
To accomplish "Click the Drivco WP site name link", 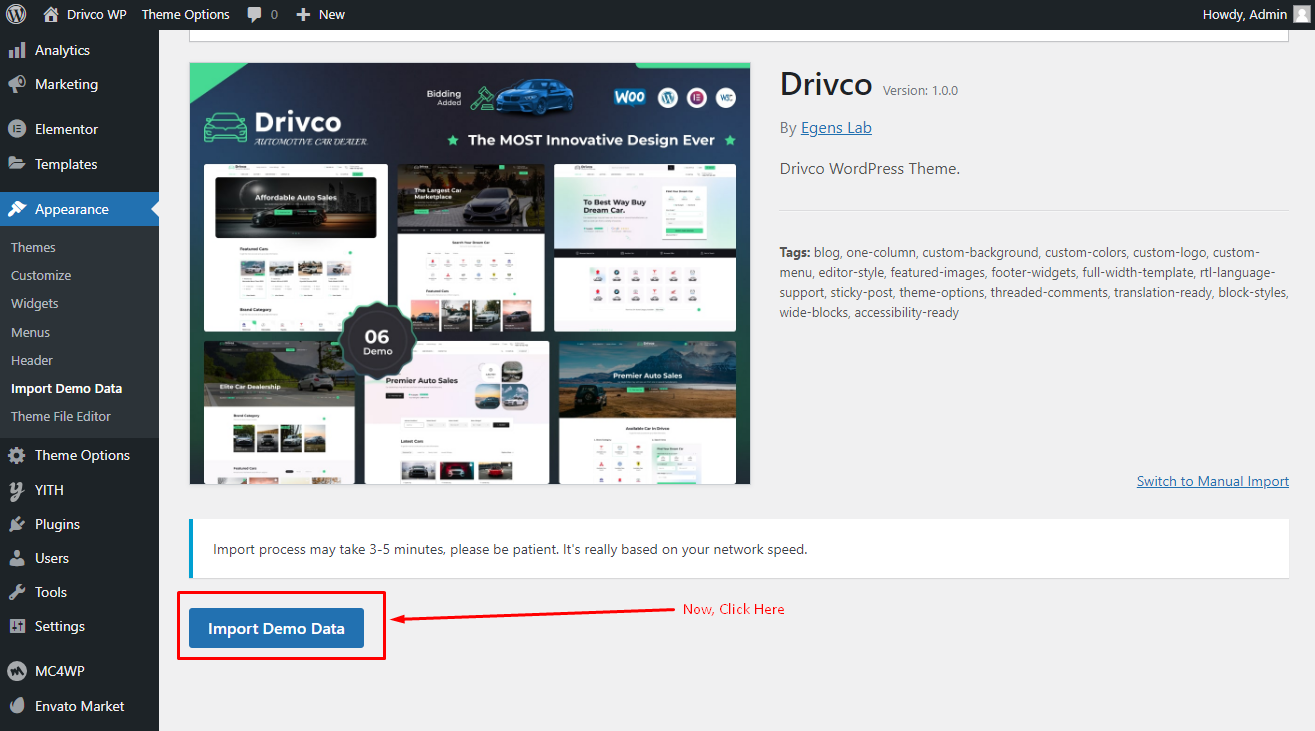I will (x=96, y=14).
